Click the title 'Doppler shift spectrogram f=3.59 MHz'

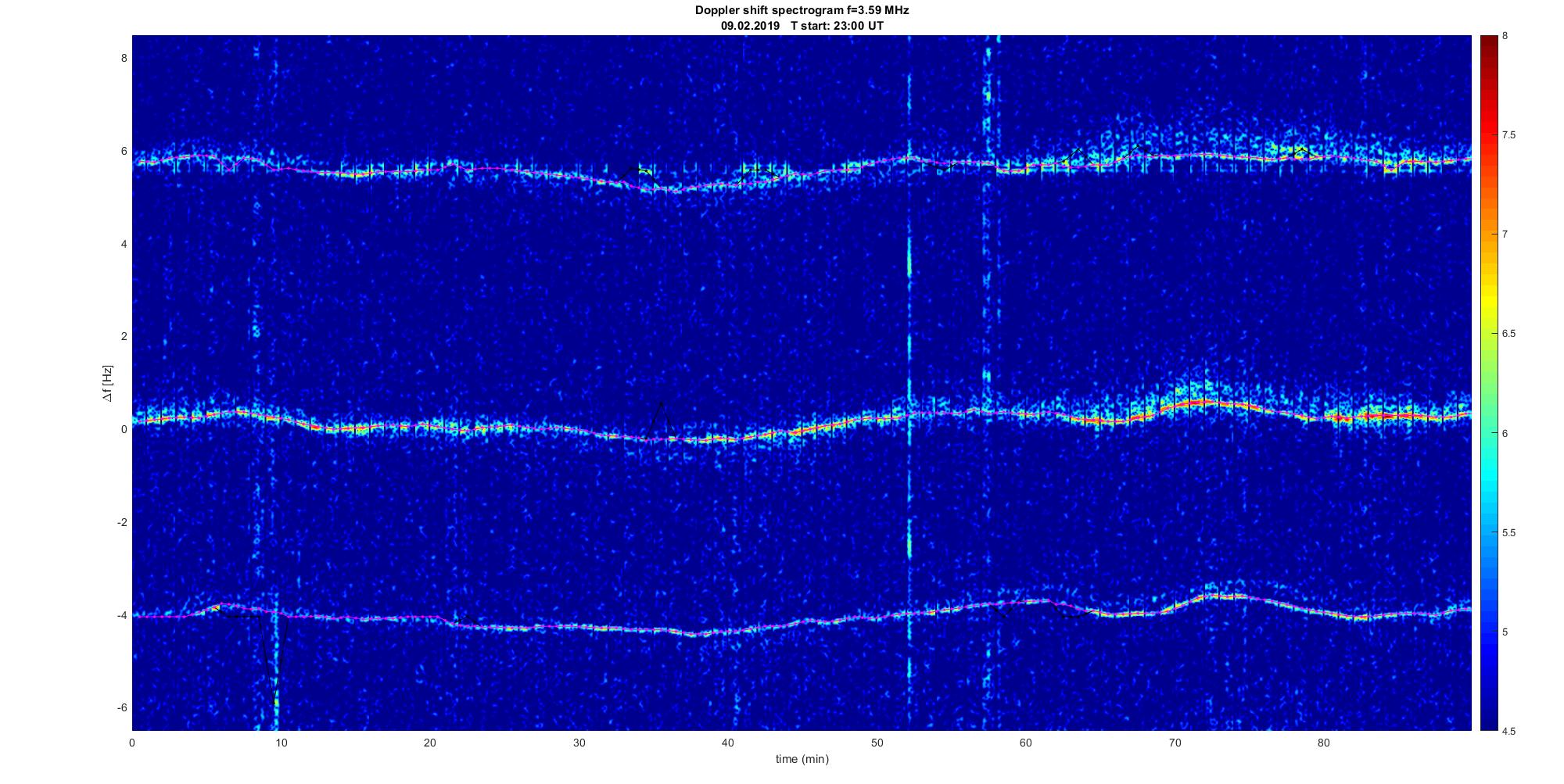click(x=802, y=10)
